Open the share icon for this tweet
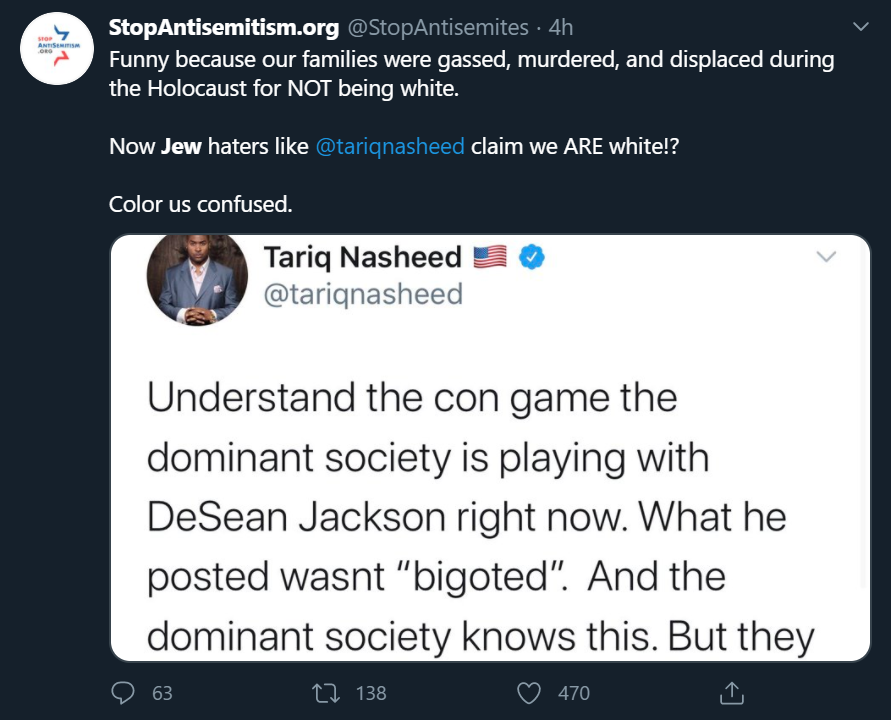The image size is (891, 720). point(732,692)
